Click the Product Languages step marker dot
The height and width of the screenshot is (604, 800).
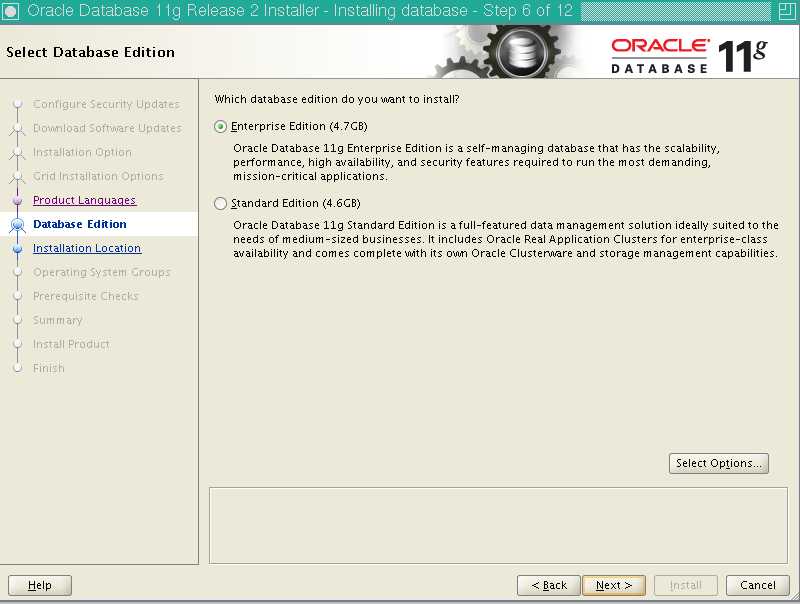click(x=18, y=200)
